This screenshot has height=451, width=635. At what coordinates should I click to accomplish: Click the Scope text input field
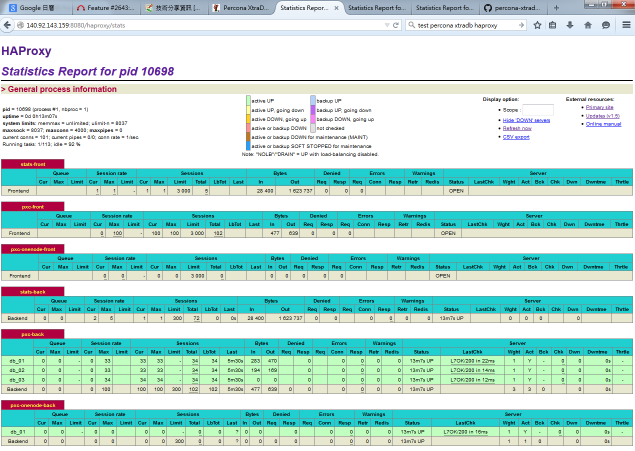(537, 110)
